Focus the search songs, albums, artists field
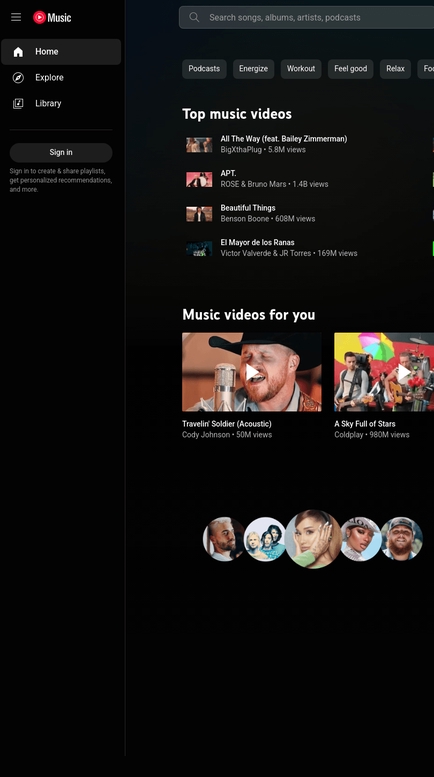Image resolution: width=434 pixels, height=777 pixels. coord(306,17)
